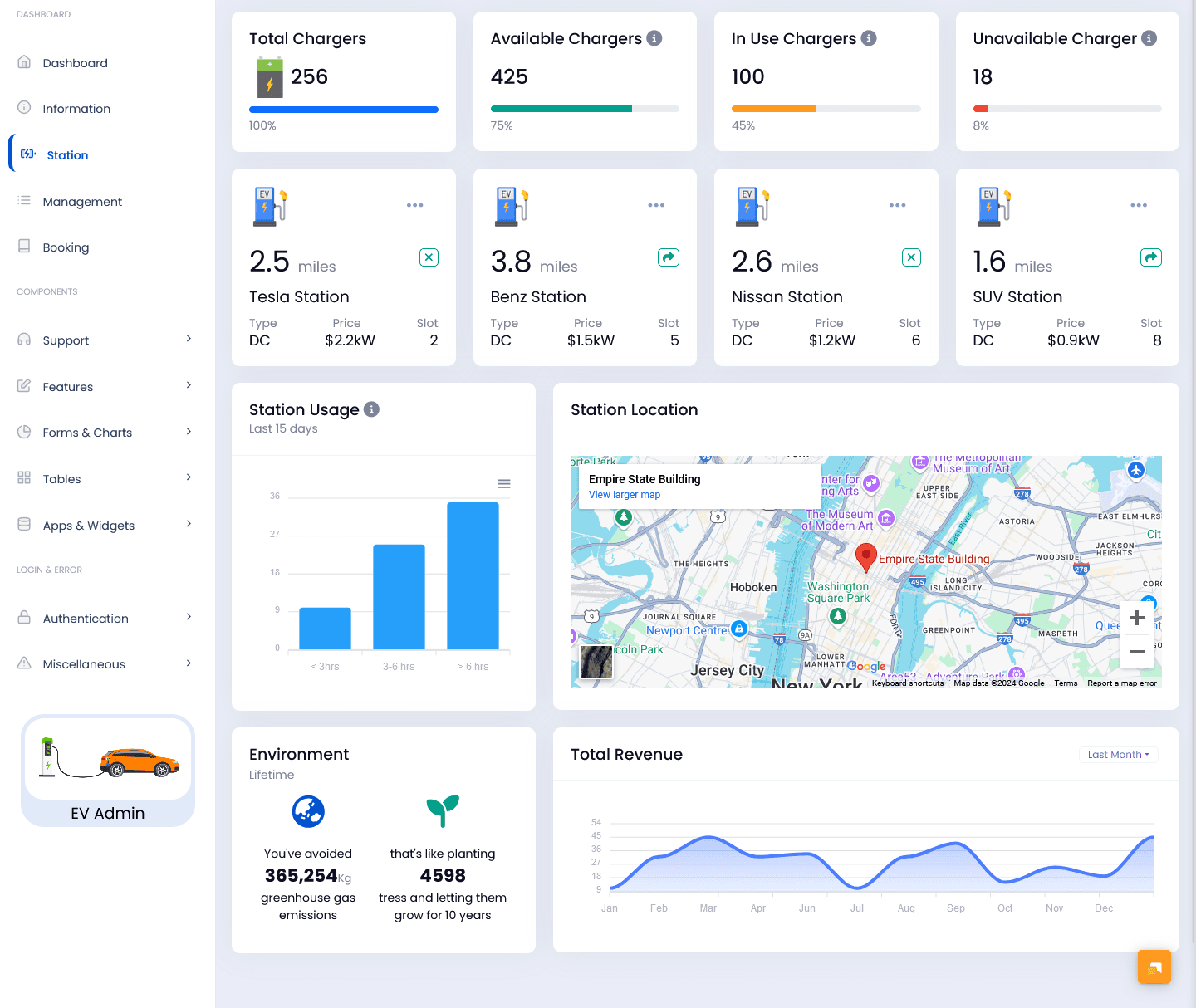Image resolution: width=1196 pixels, height=1008 pixels.
Task: Click the orange chat button at bottom right
Action: pos(1154,966)
